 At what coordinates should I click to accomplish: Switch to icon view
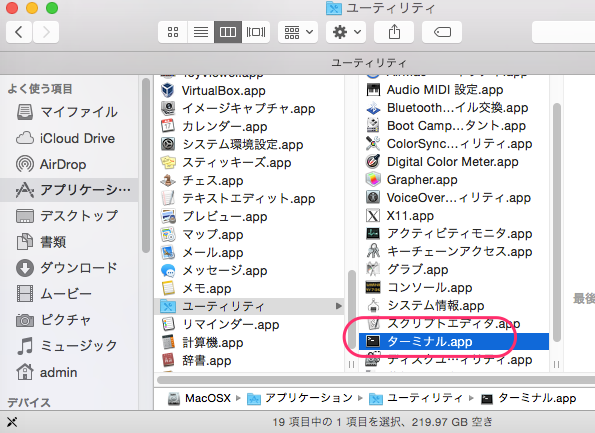click(x=173, y=32)
